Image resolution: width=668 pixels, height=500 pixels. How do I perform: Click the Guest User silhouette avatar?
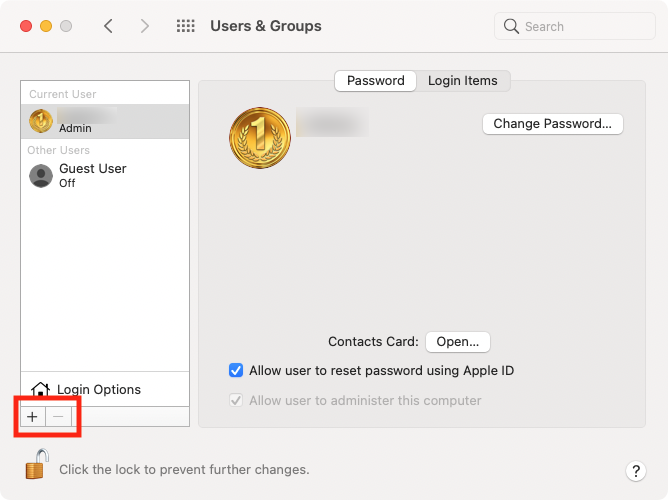pyautogui.click(x=41, y=175)
